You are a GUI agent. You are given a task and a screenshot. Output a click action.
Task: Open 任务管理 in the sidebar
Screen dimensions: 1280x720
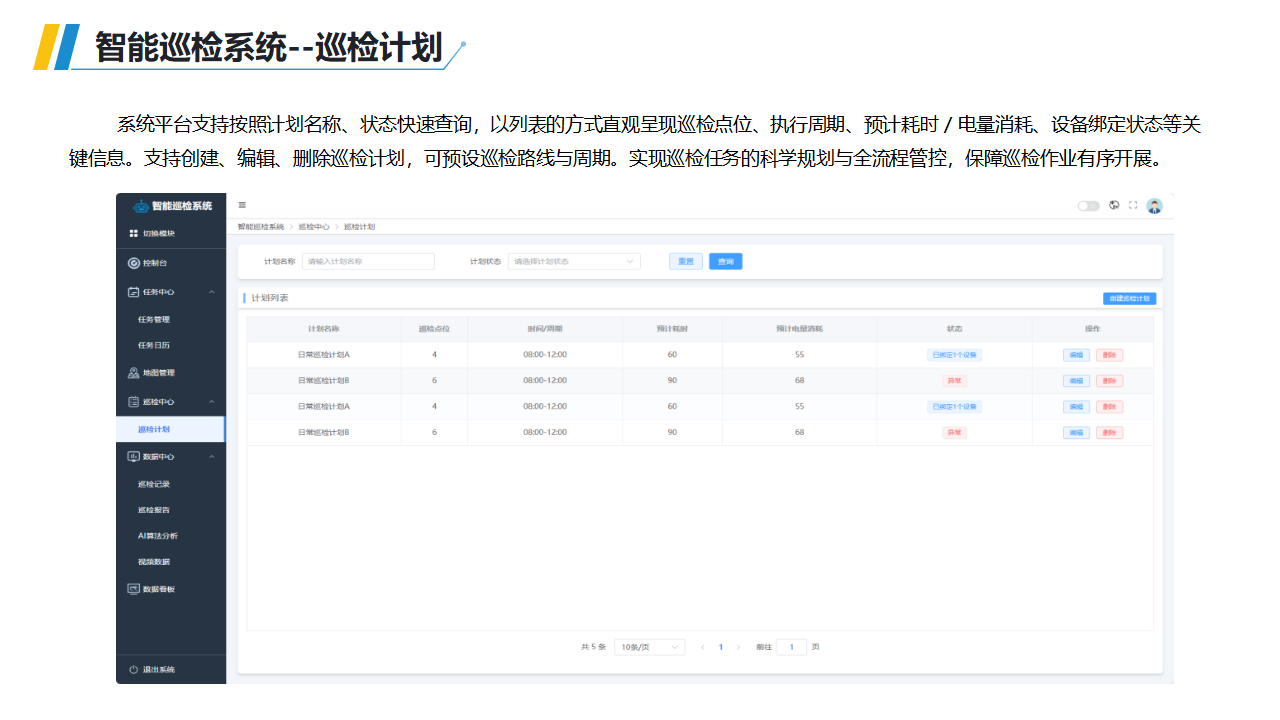[154, 319]
